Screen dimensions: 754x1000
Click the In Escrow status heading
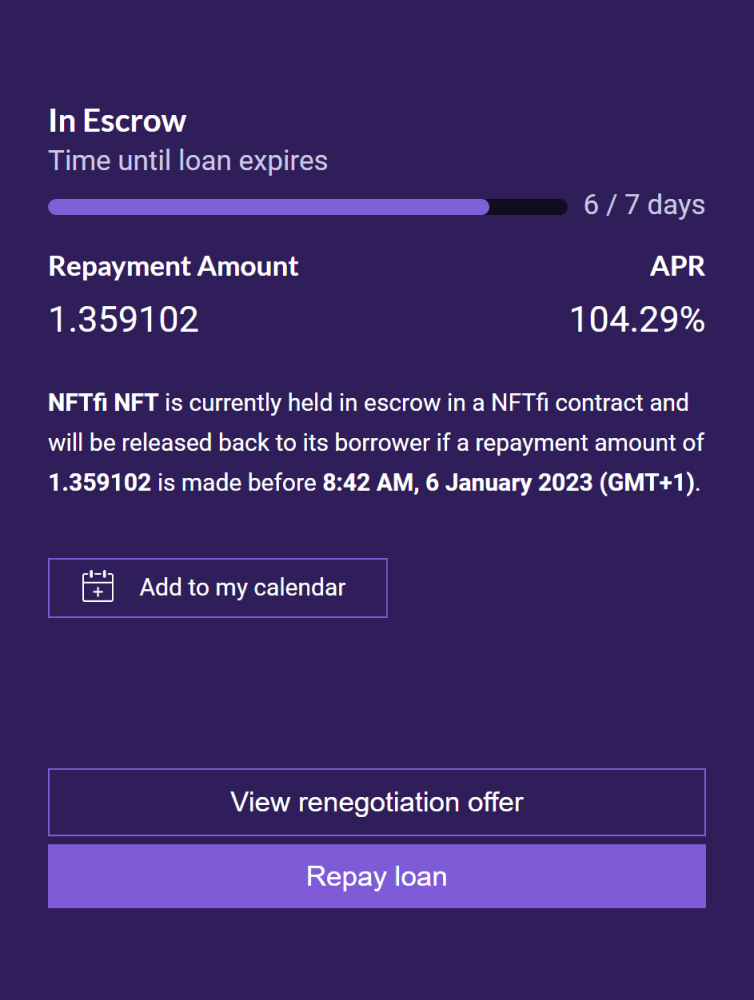click(x=117, y=120)
